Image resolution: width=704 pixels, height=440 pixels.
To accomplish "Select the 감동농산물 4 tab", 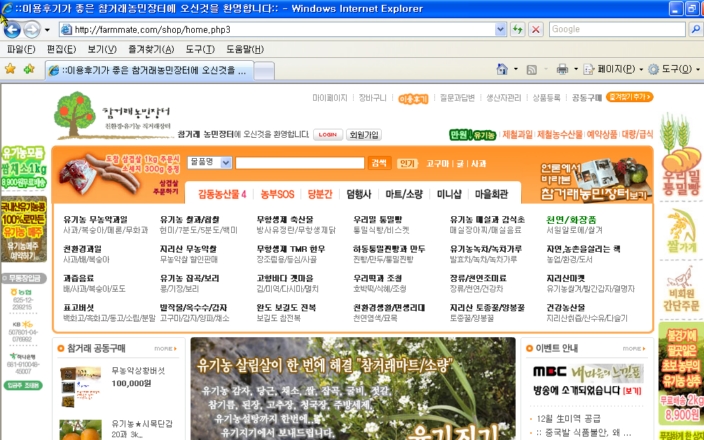I will click(222, 194).
